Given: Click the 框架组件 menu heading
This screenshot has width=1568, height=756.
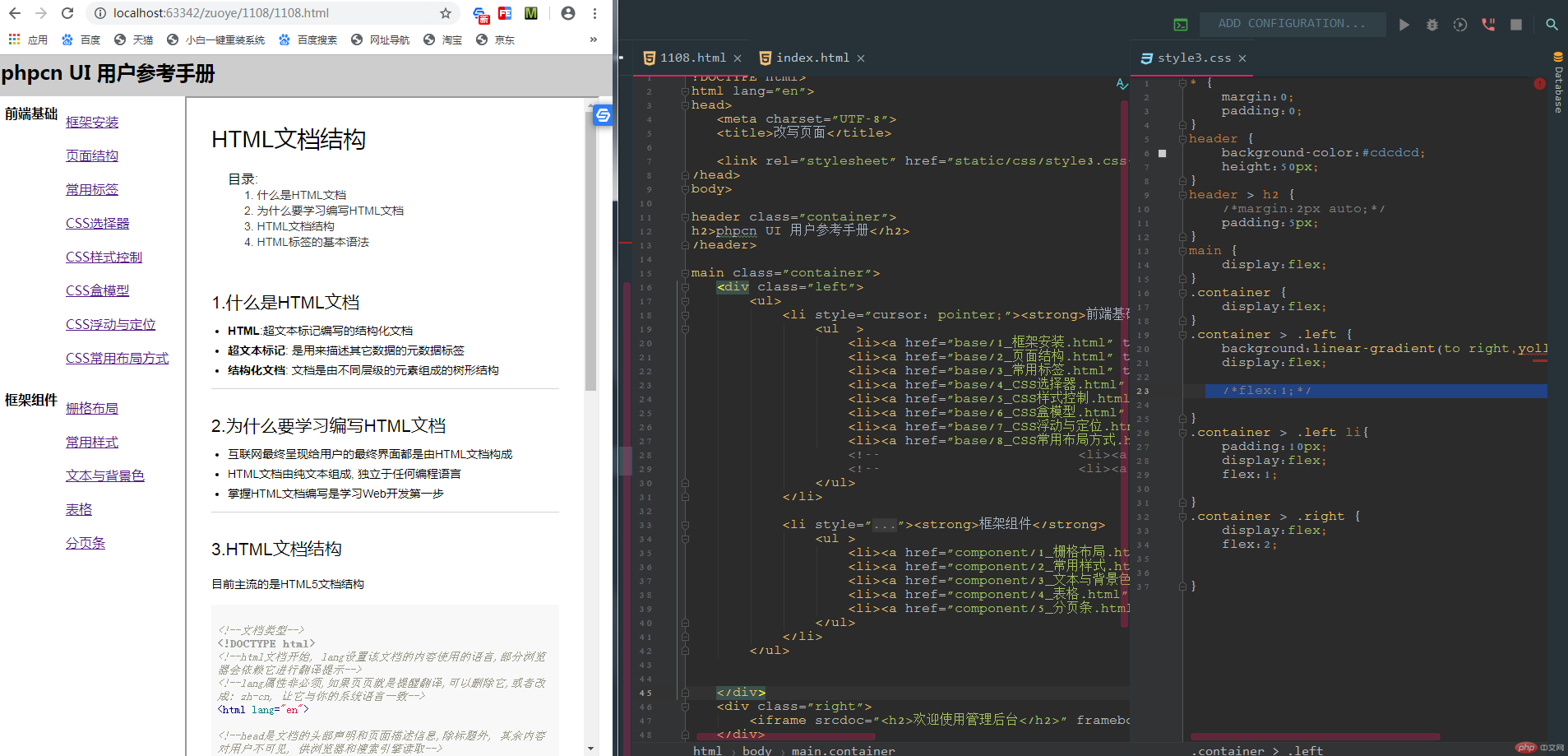Looking at the screenshot, I should [30, 400].
